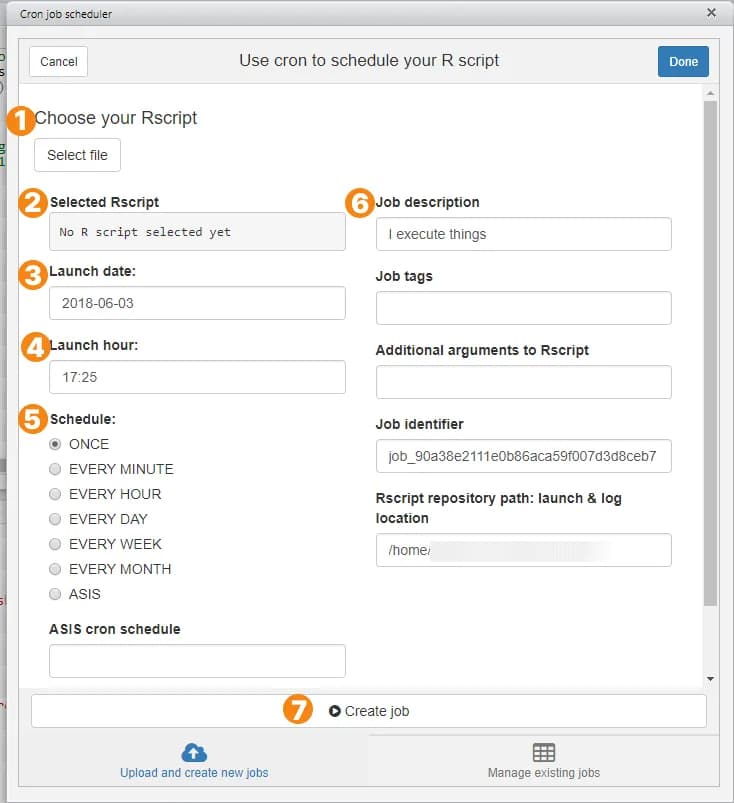
Task: Click the Launch hour field
Action: pos(197,377)
